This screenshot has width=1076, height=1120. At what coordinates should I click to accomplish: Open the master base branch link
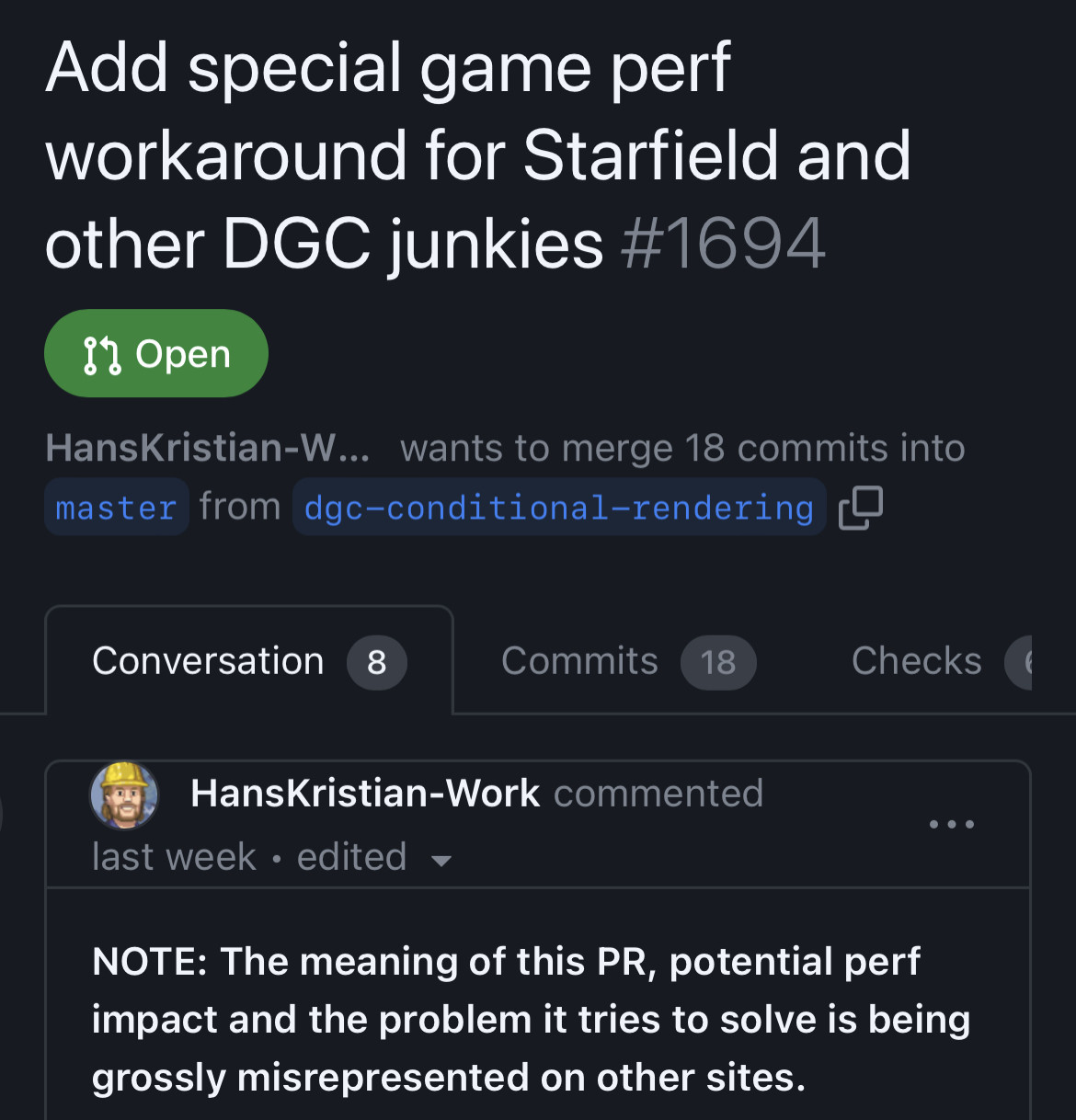pos(116,508)
